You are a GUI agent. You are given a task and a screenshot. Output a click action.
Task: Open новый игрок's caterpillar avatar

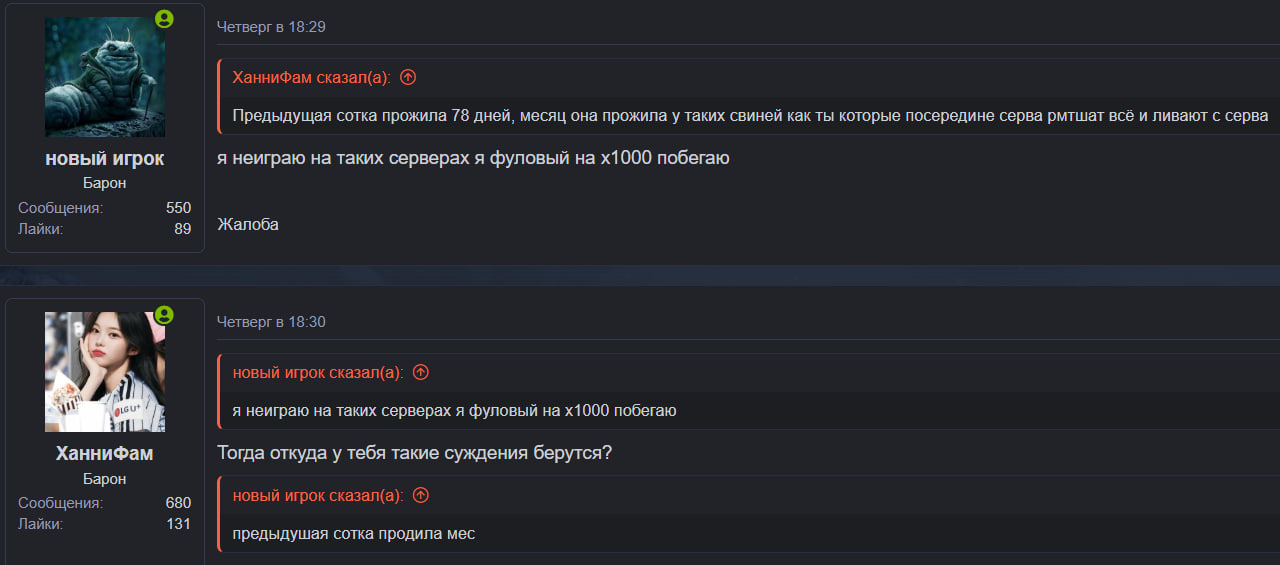(105, 77)
